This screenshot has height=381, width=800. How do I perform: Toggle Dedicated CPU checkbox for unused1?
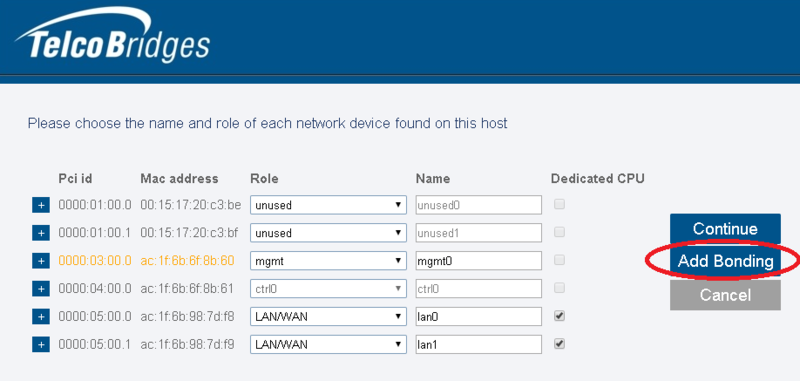560,232
